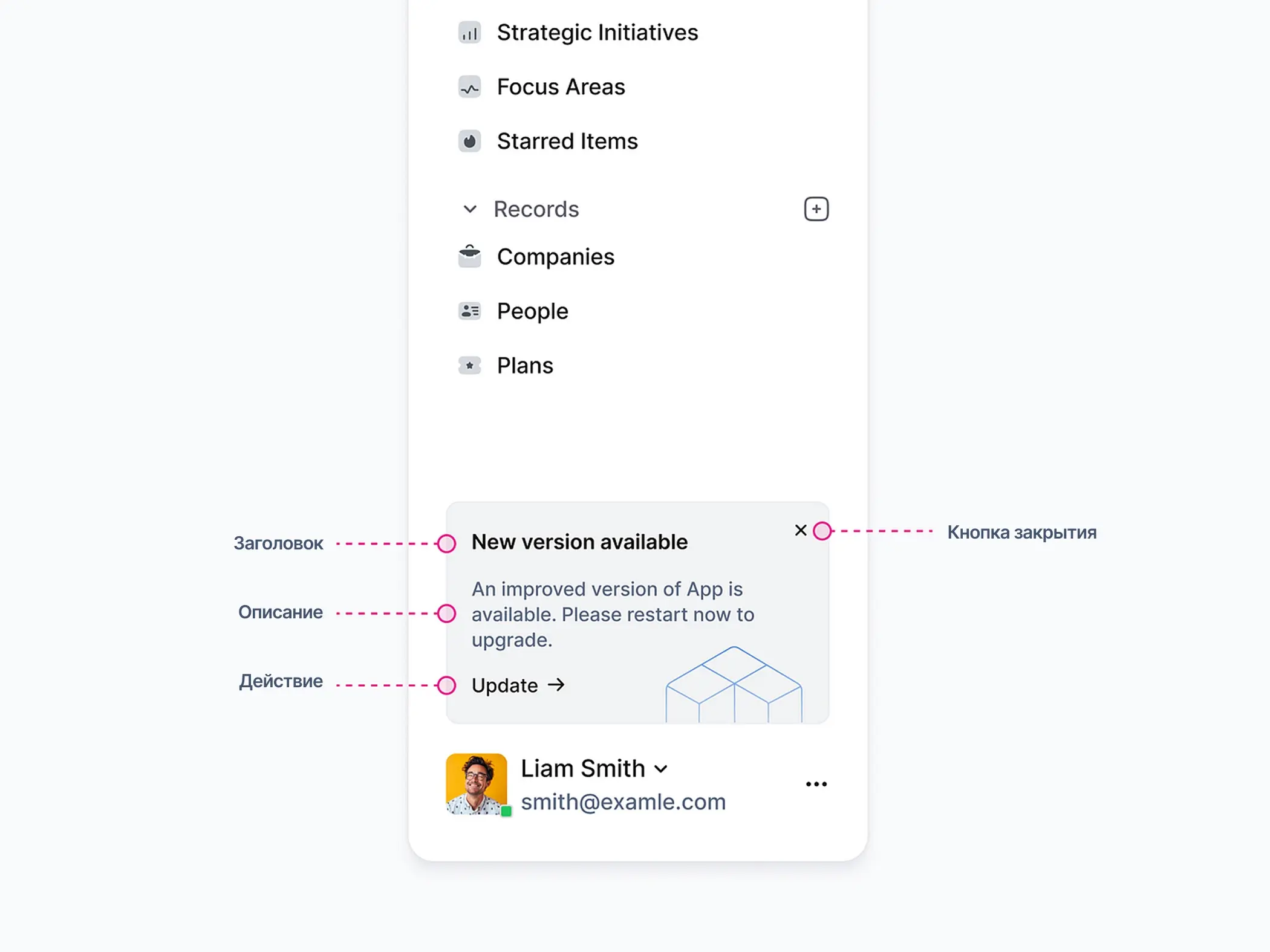
Task: Click the Focus Areas pulse icon
Action: pyautogui.click(x=469, y=87)
